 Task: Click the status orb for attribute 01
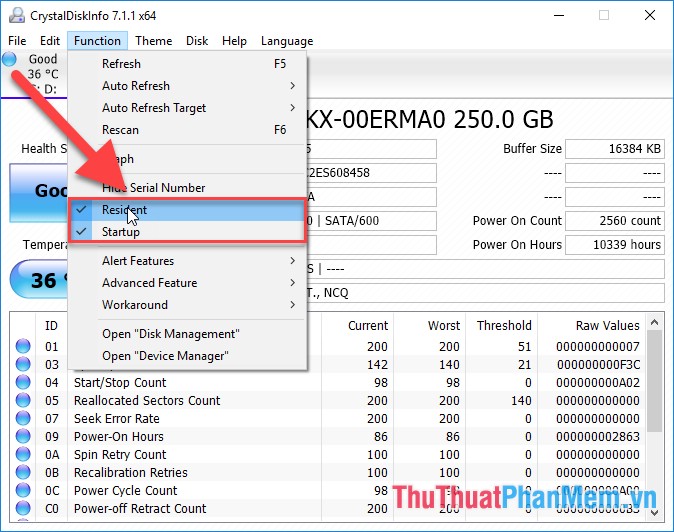coord(23,346)
